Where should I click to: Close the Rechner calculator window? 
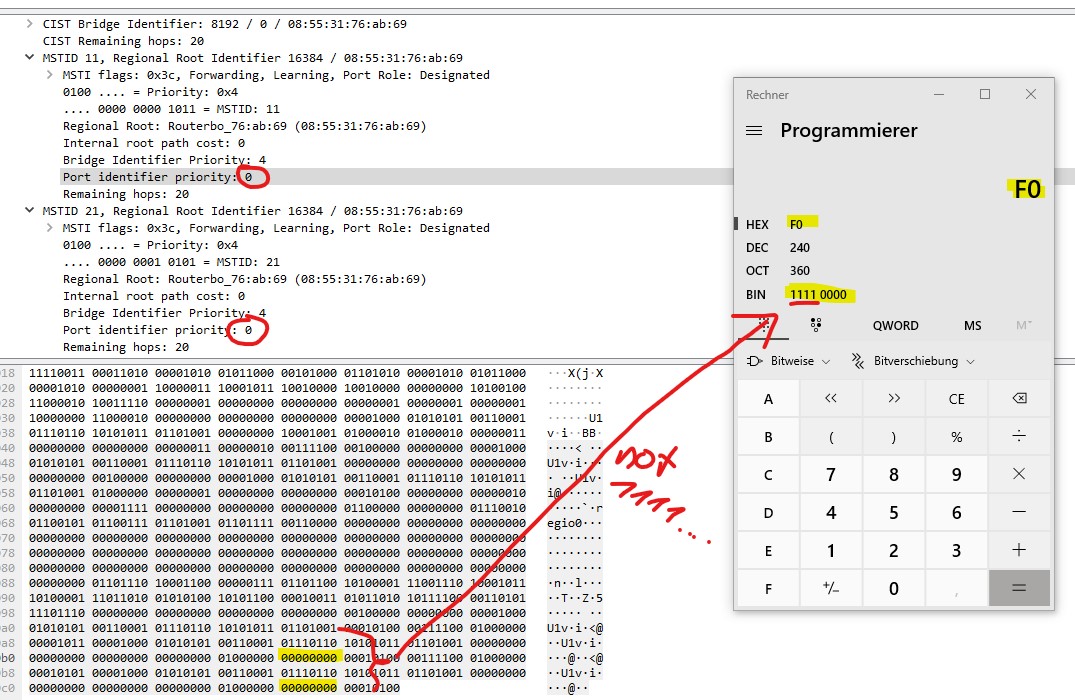[1030, 94]
